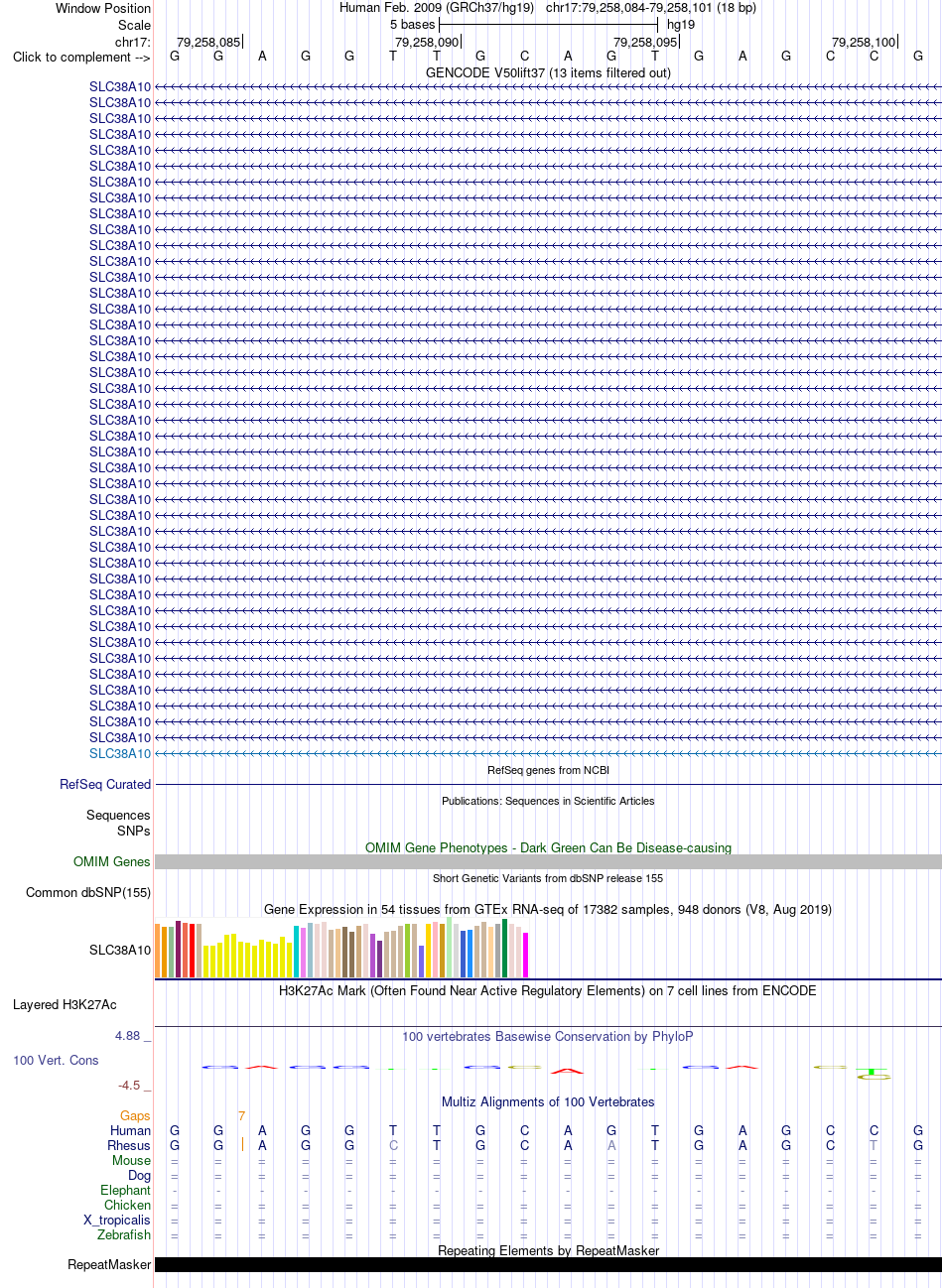
Task: Click the light-blue SLC38A10 transcript label
Action: click(x=120, y=753)
